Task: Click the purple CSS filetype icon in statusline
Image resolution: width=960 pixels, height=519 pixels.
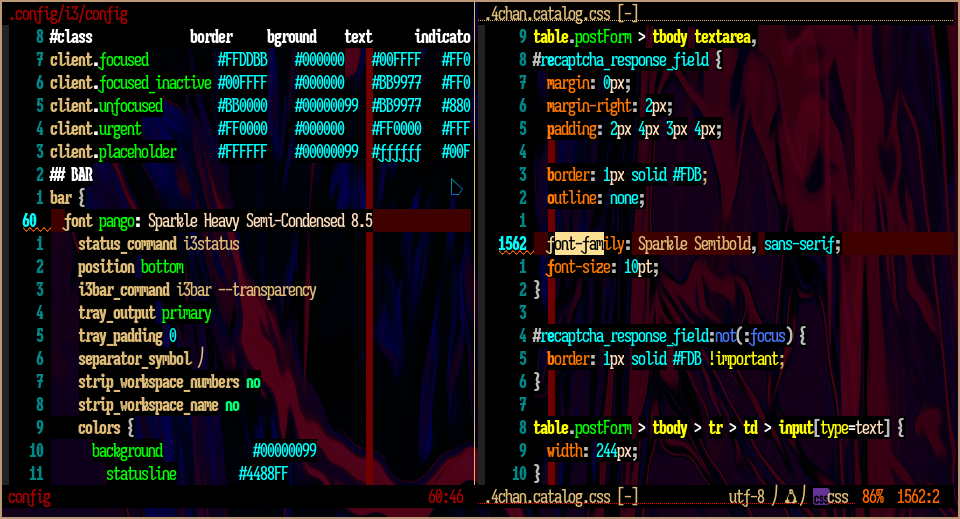Action: tap(821, 496)
